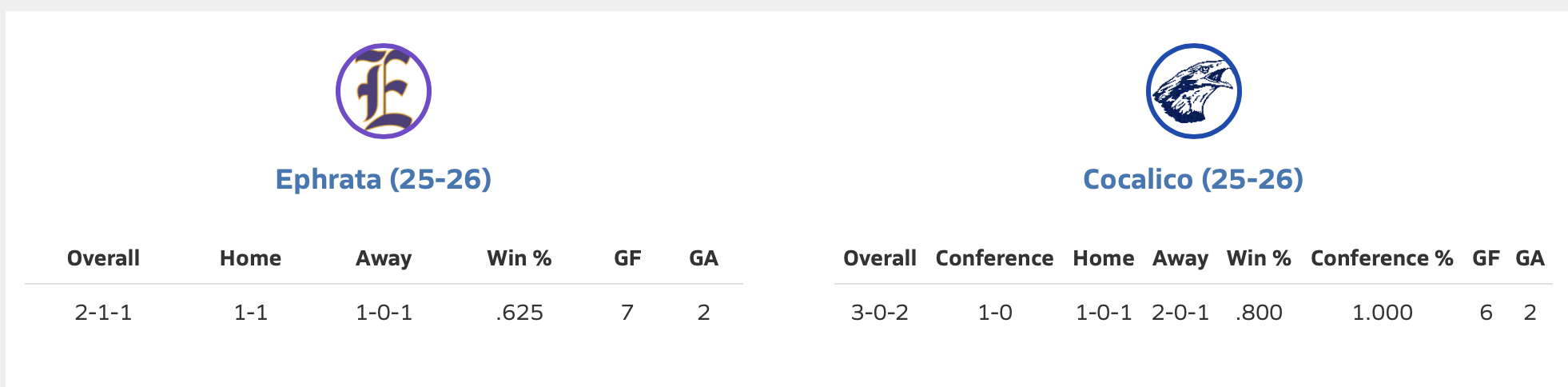Open the Cocalico (25-26) team link

pyautogui.click(x=1193, y=179)
